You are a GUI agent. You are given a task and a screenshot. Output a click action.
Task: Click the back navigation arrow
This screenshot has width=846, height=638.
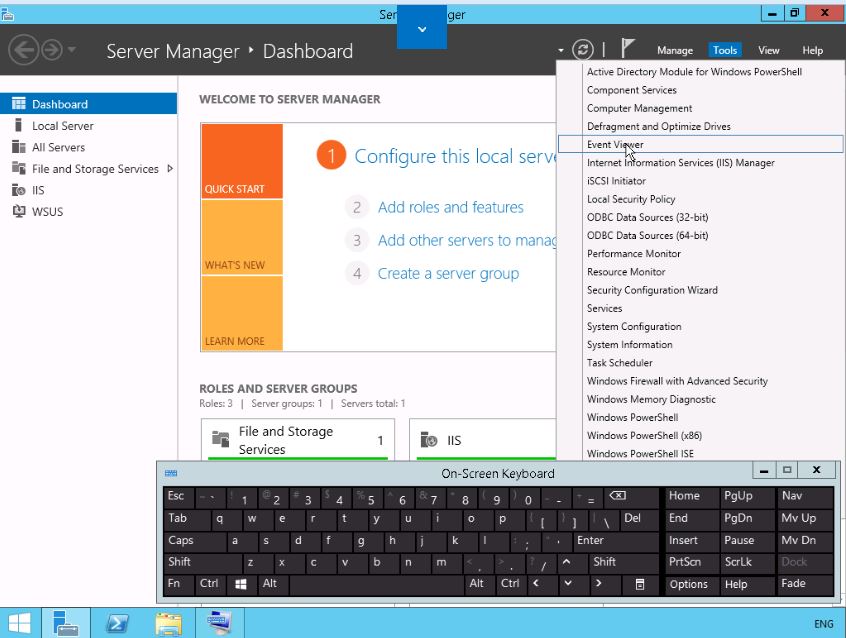click(24, 50)
